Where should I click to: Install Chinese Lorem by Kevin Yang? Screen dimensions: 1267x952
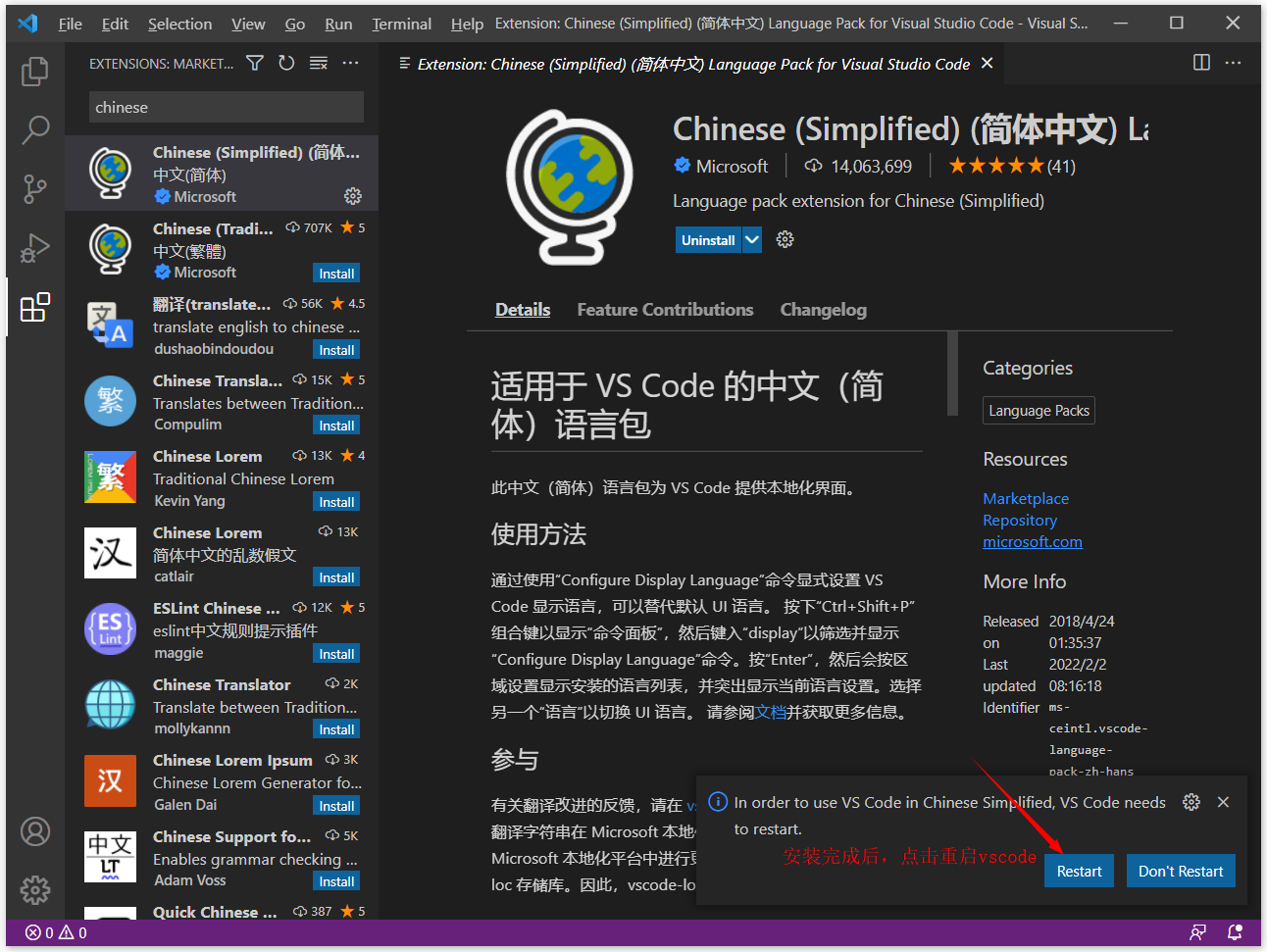pos(336,502)
